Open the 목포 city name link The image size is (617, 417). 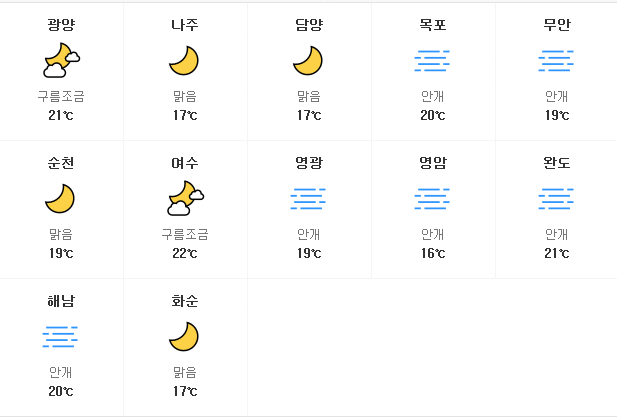tap(432, 25)
